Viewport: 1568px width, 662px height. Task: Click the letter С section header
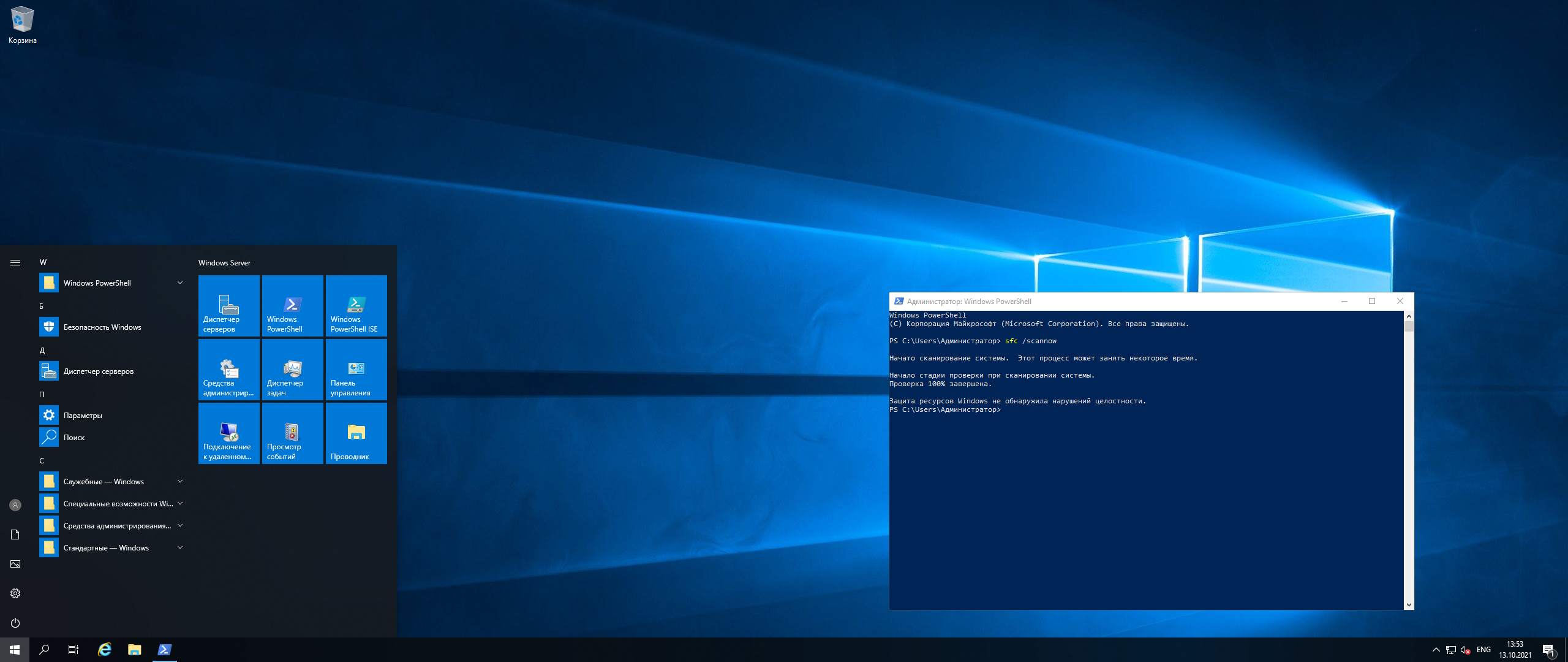42,461
